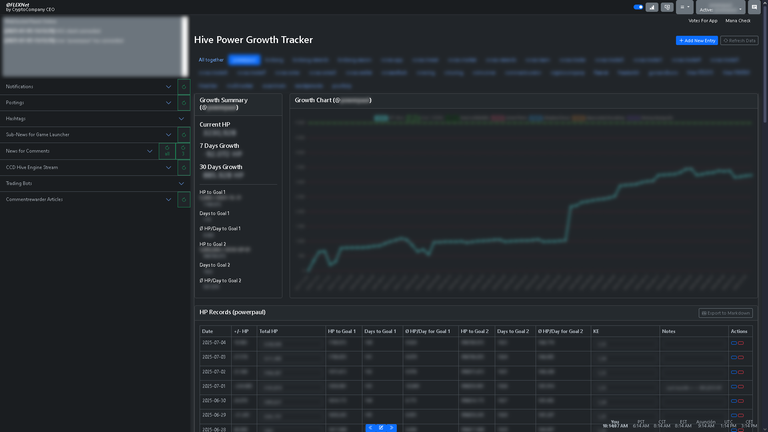
Task: Open the chart statistics icon in the top bar
Action: (x=652, y=7)
